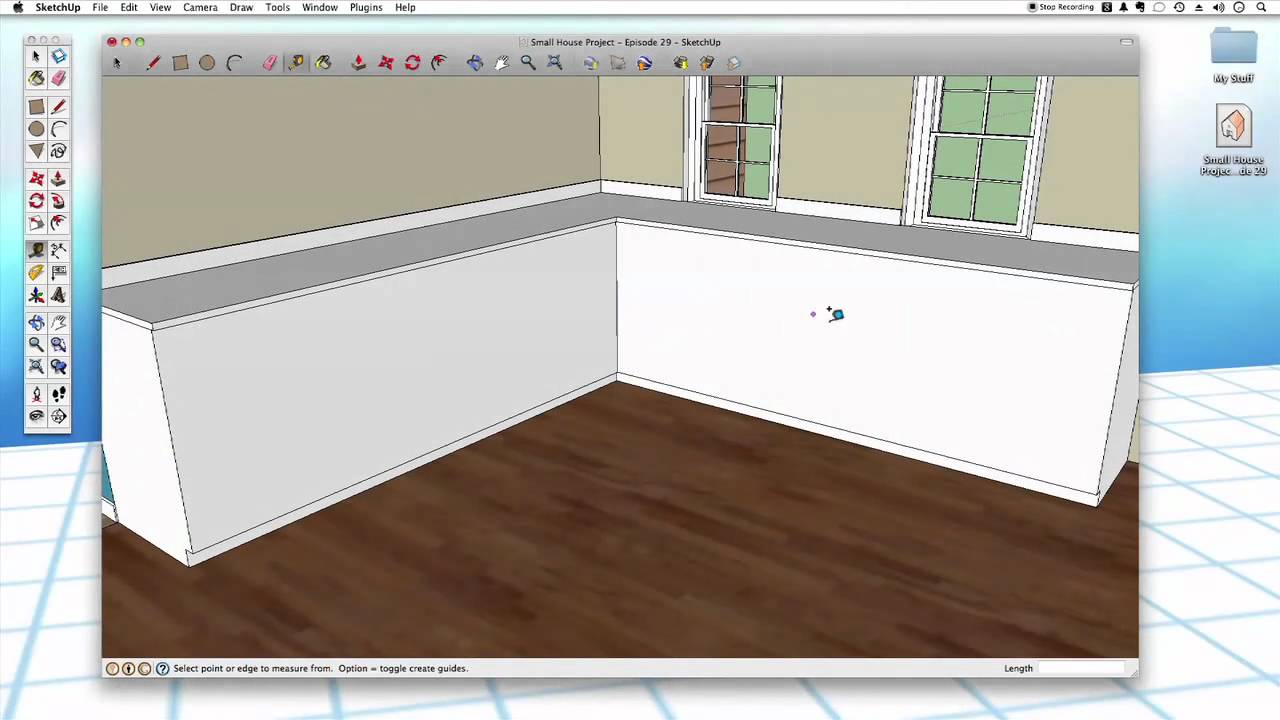Click the Length measurement input field

tap(1080, 668)
